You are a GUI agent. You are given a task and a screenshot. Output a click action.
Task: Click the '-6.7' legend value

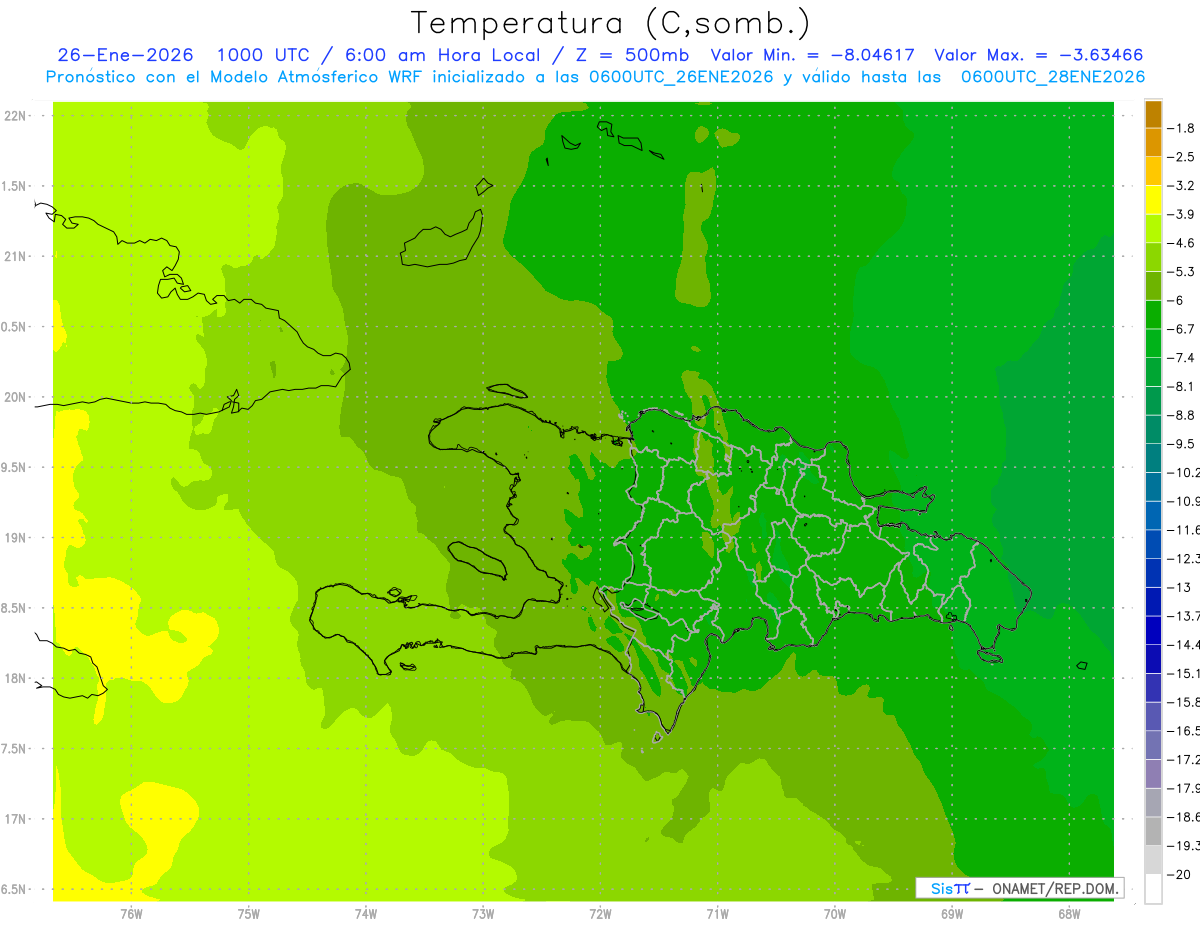(x=1181, y=329)
